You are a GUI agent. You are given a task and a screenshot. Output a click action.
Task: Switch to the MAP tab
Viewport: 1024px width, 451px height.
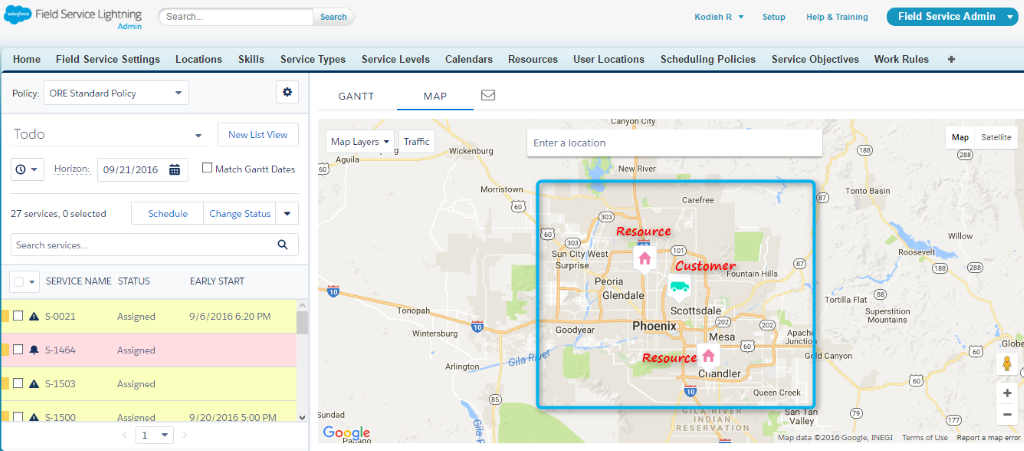pos(435,96)
